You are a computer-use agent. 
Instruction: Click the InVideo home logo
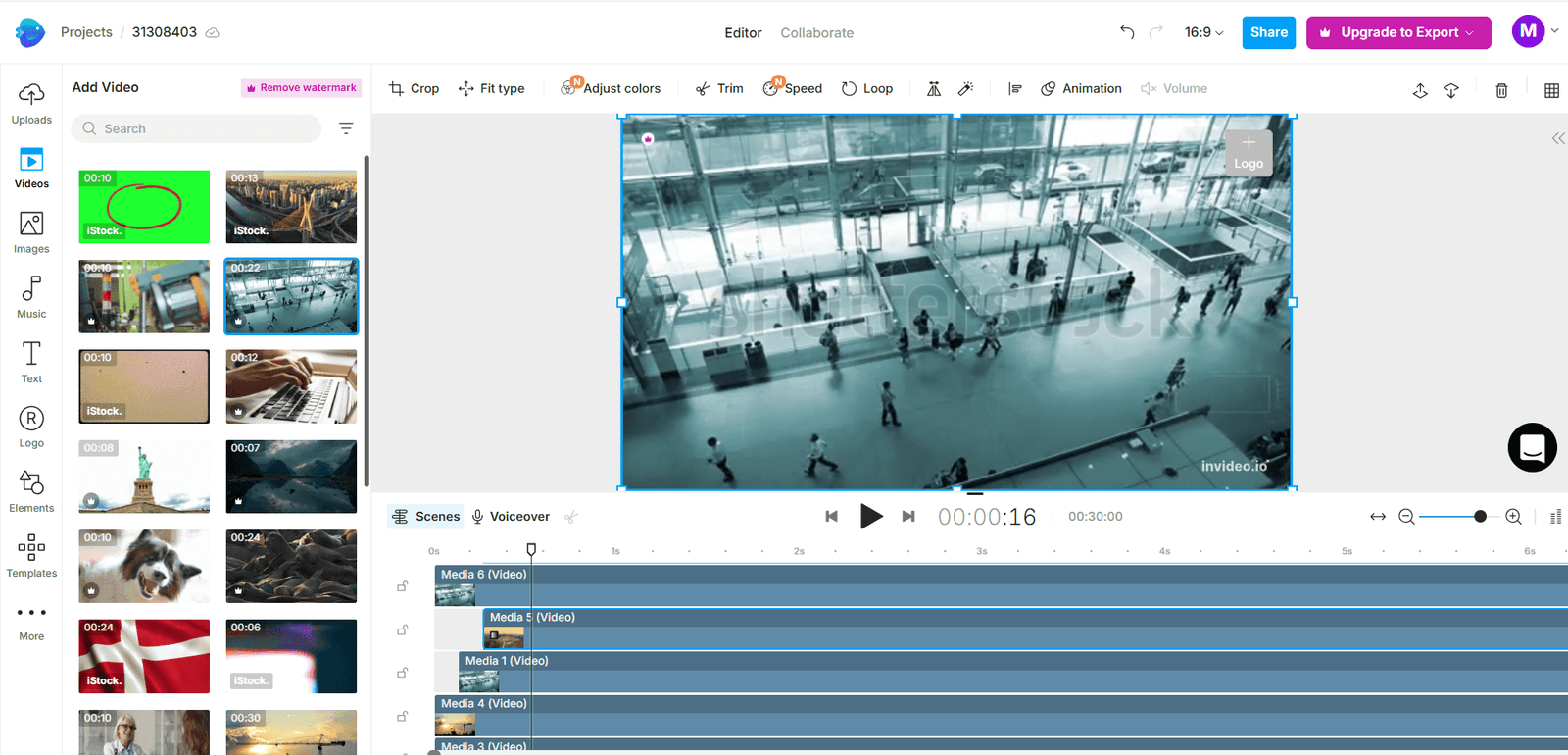[29, 32]
